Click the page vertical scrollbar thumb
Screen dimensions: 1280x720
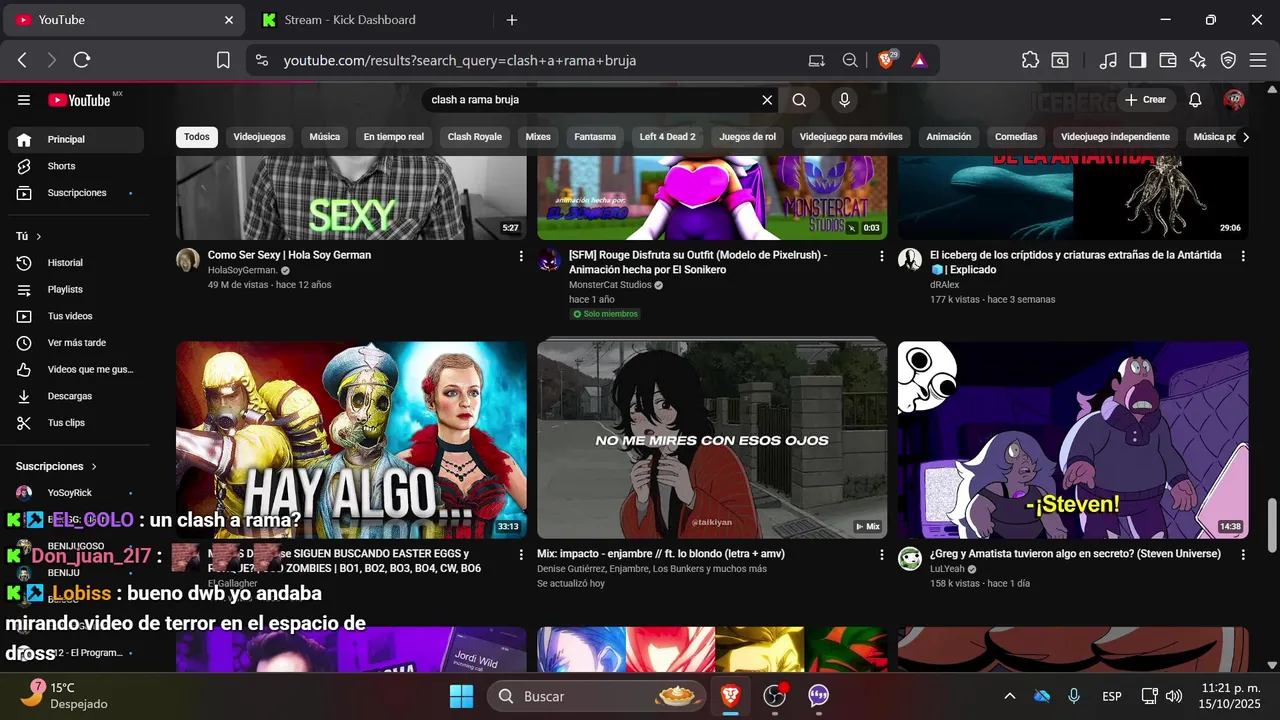point(1272,523)
